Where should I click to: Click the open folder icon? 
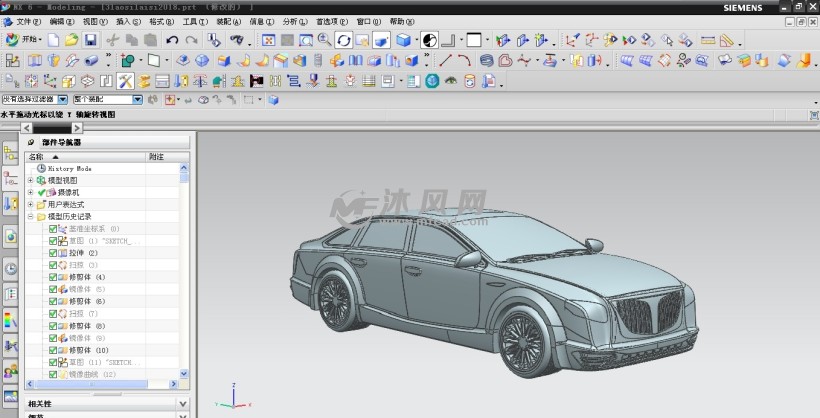[x=72, y=40]
